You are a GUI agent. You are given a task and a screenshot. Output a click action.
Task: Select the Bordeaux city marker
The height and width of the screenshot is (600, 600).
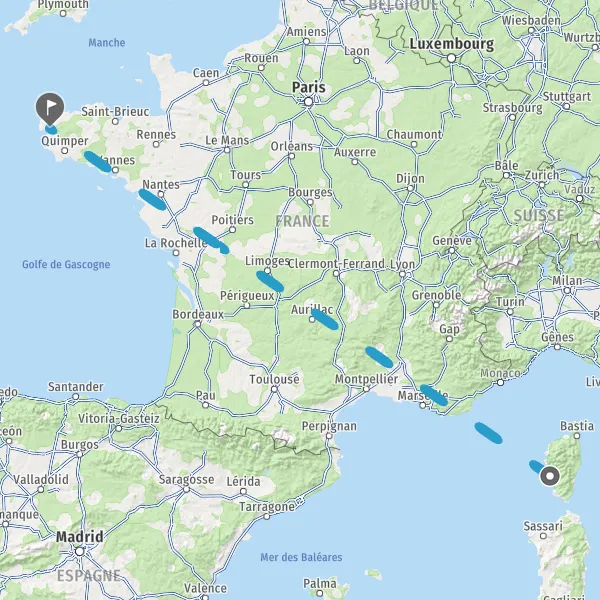click(198, 324)
